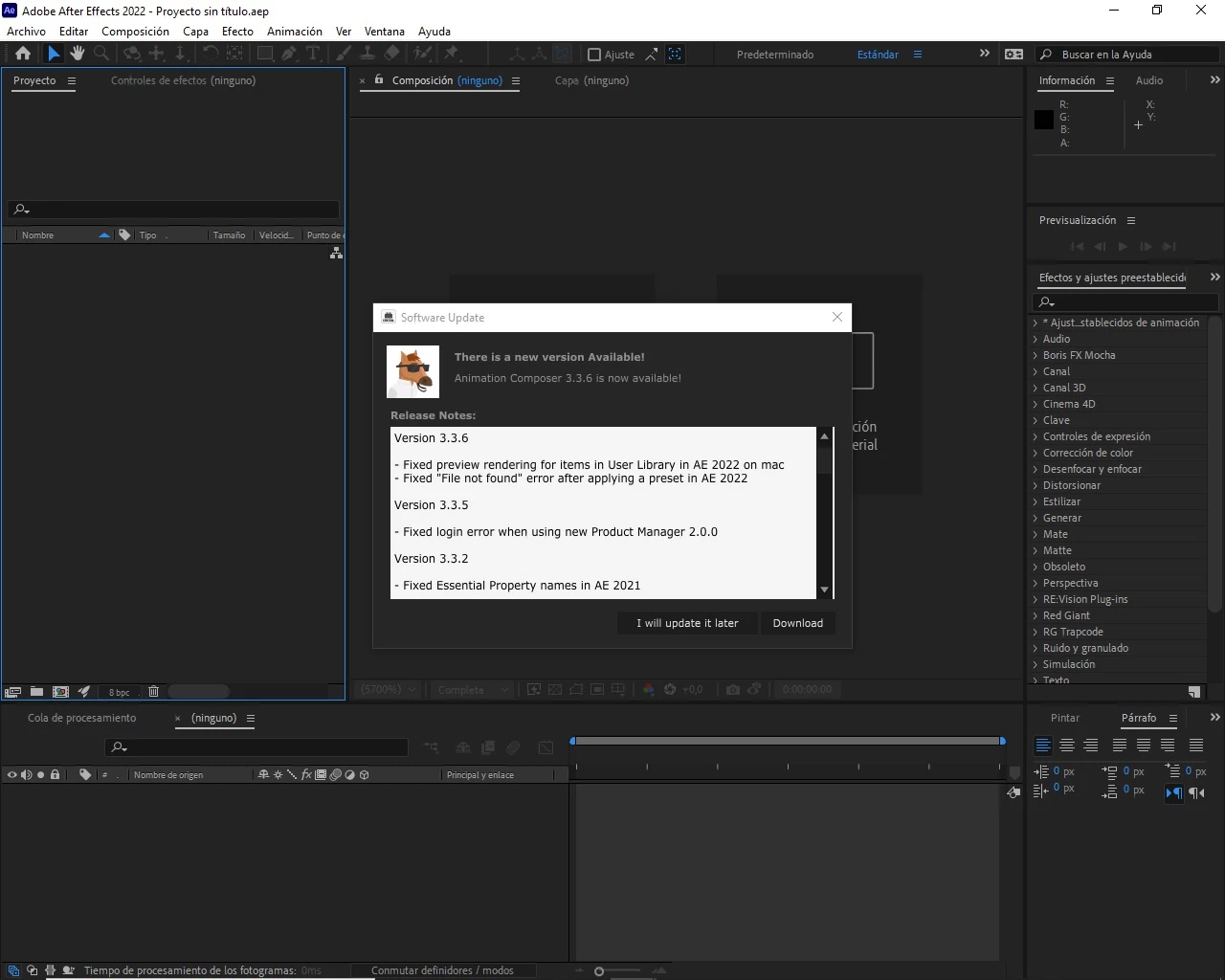Click the Play button in Previsualización

[1123, 246]
